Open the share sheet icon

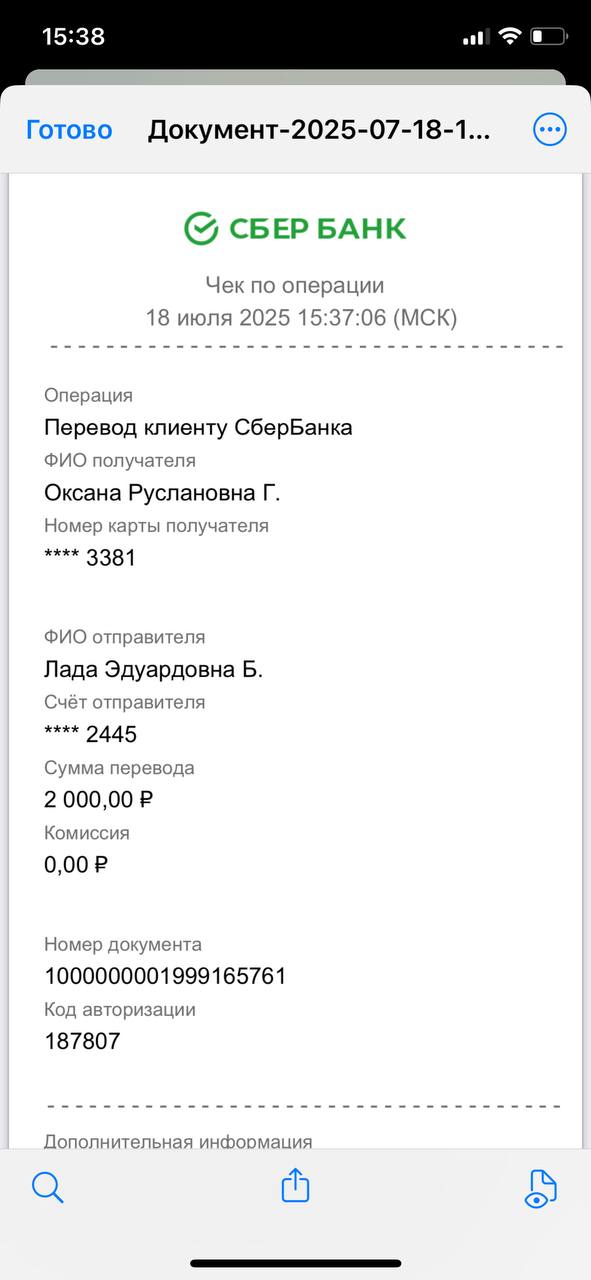(x=295, y=1185)
